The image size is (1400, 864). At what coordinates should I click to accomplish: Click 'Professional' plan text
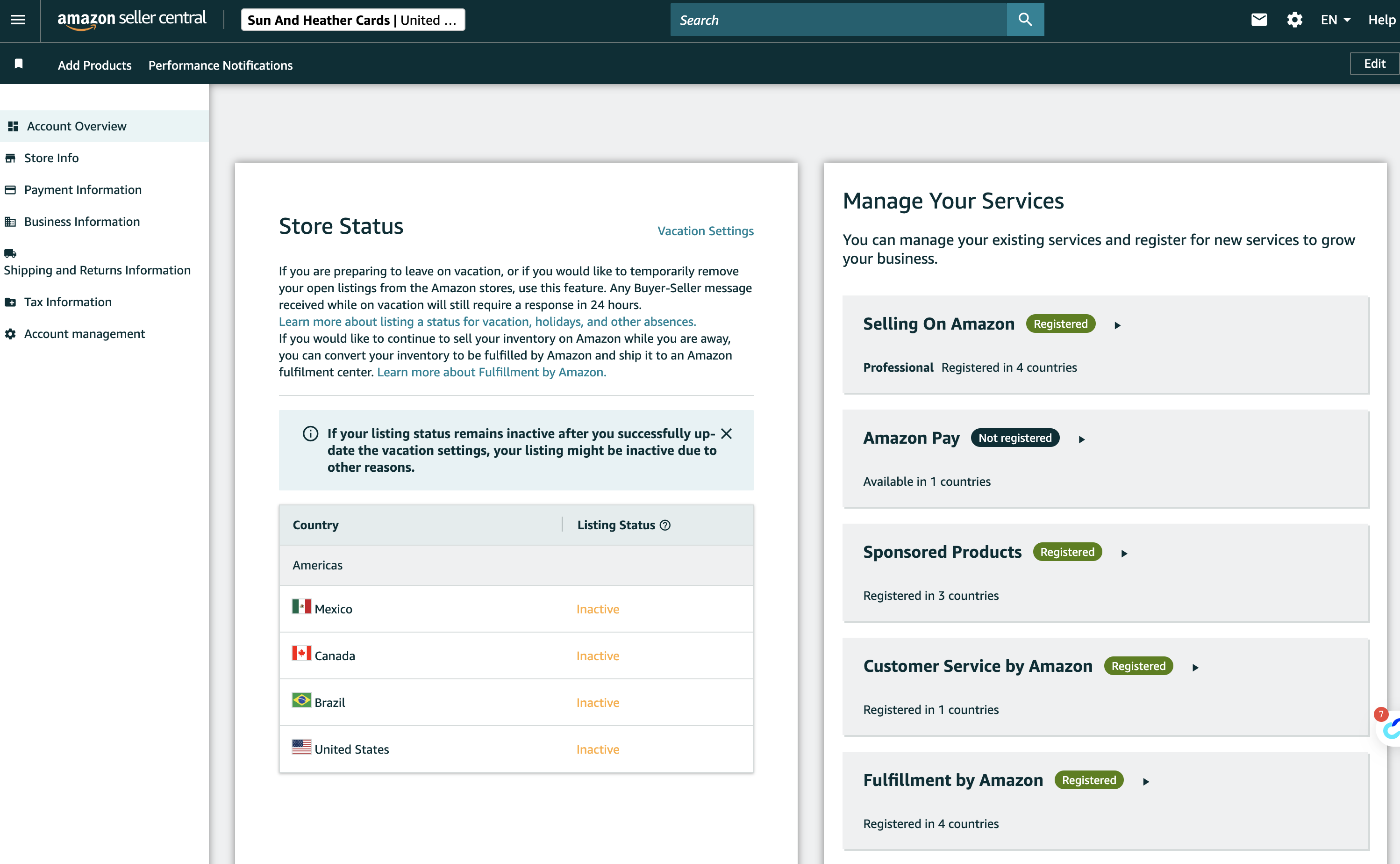[898, 367]
